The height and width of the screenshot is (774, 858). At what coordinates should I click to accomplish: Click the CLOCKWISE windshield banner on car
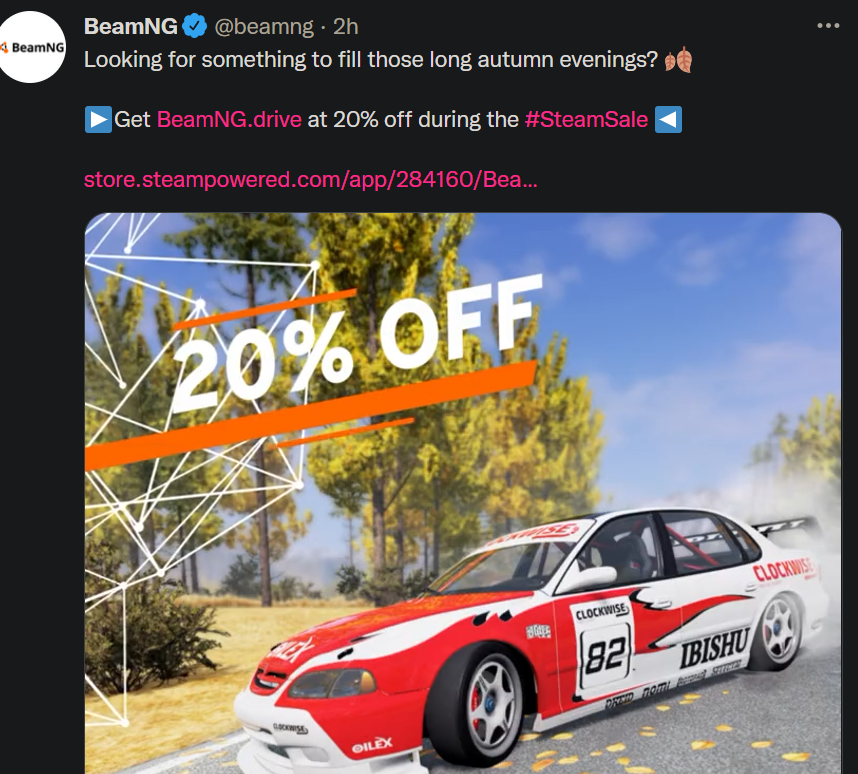(531, 536)
